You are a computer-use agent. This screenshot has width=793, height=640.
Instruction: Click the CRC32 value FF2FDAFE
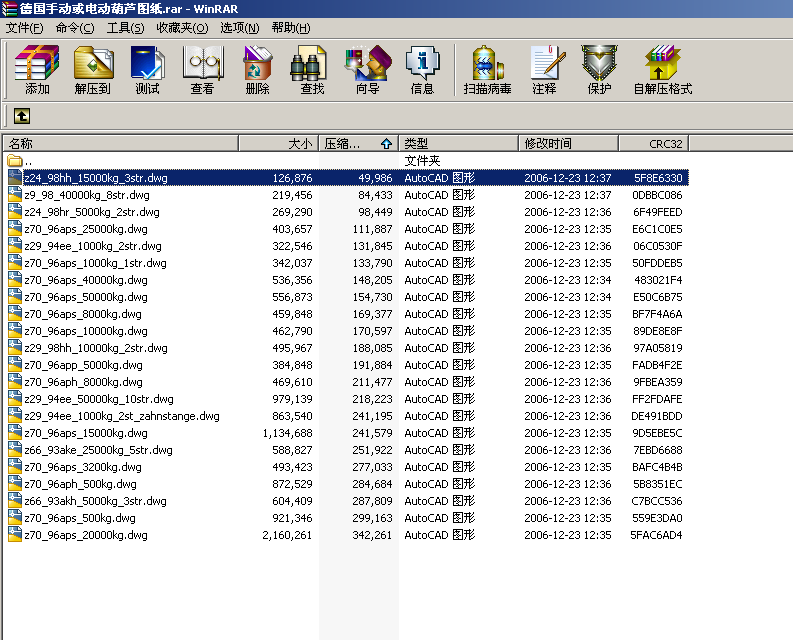click(x=657, y=399)
